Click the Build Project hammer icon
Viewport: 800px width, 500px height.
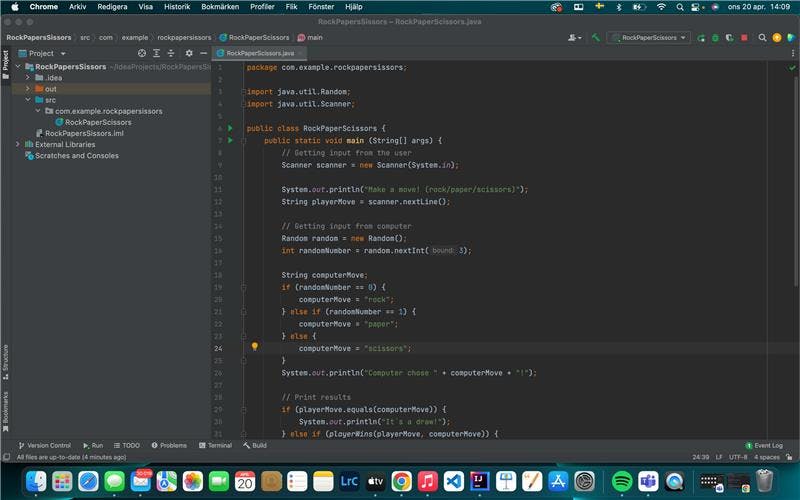click(x=596, y=38)
